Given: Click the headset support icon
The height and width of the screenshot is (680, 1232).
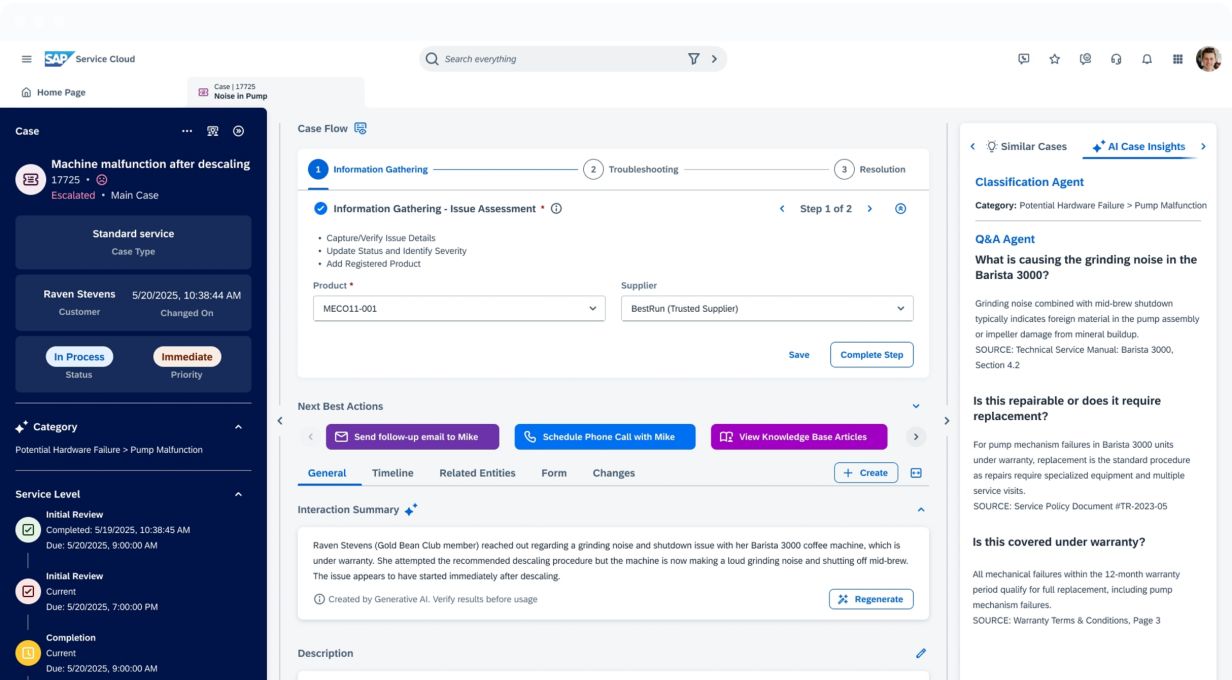Looking at the screenshot, I should coord(1116,59).
